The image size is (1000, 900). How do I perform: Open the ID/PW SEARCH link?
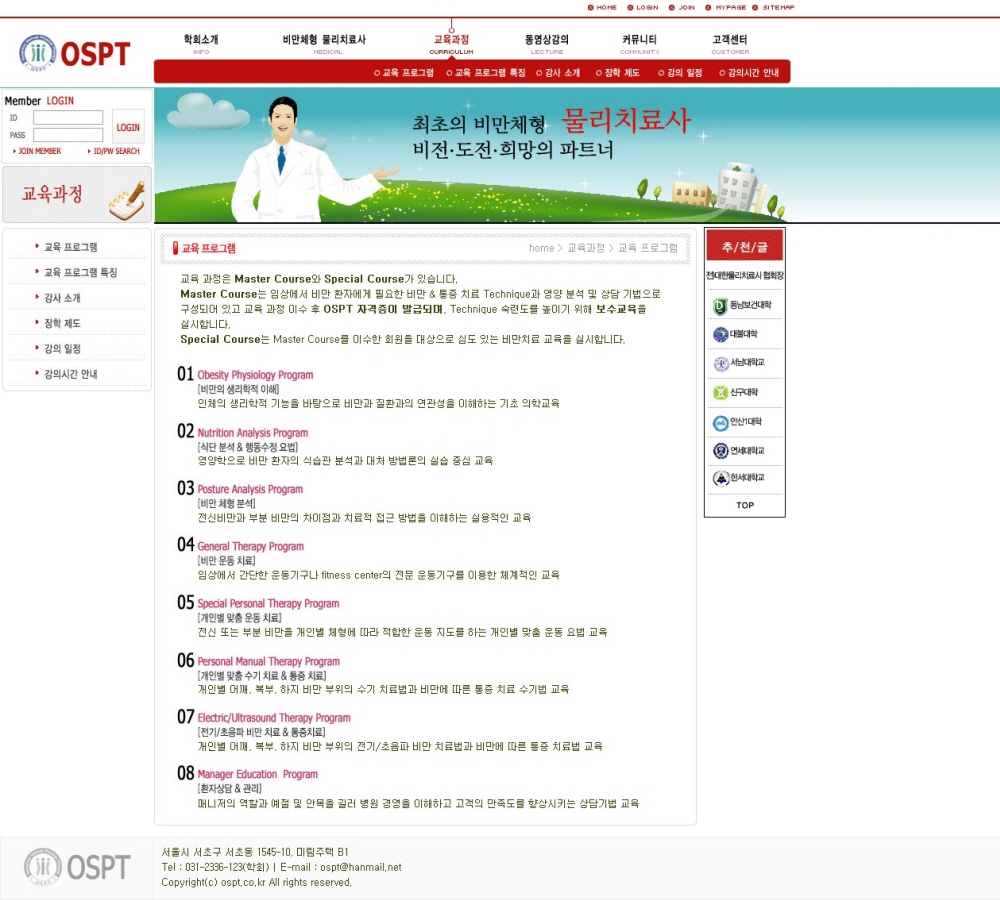pos(114,151)
